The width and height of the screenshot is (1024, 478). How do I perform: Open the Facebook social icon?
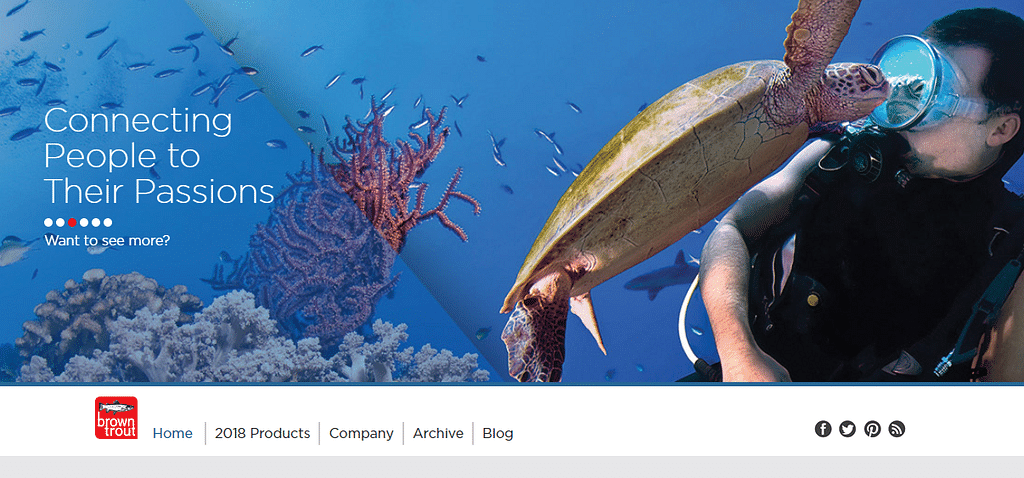pos(823,429)
